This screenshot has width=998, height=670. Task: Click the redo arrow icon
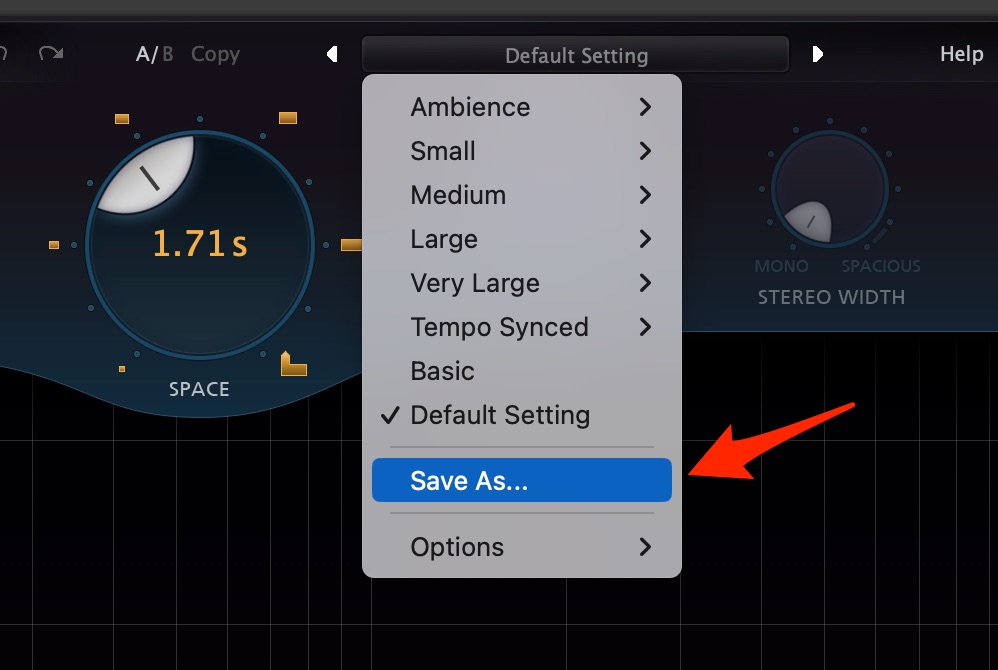click(x=51, y=53)
